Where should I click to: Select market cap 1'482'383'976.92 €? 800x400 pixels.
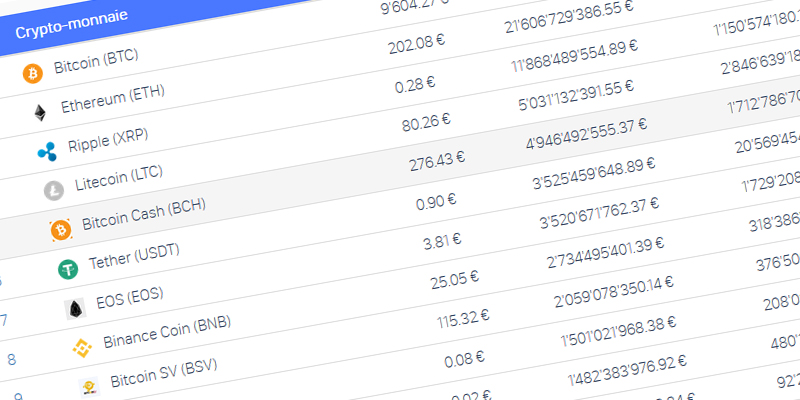pos(627,370)
